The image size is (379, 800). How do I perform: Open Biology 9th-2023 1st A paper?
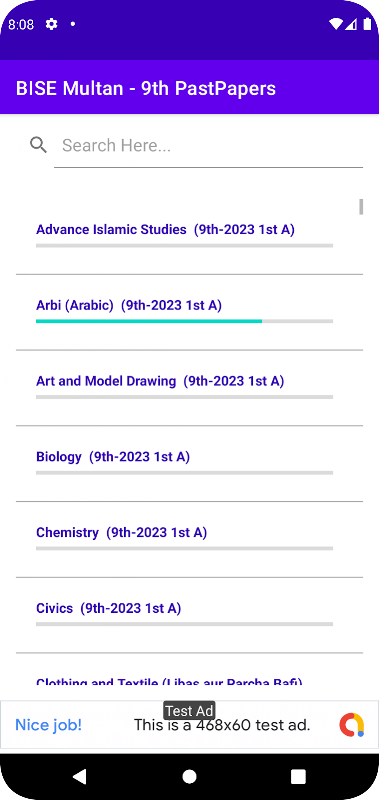coord(189,463)
